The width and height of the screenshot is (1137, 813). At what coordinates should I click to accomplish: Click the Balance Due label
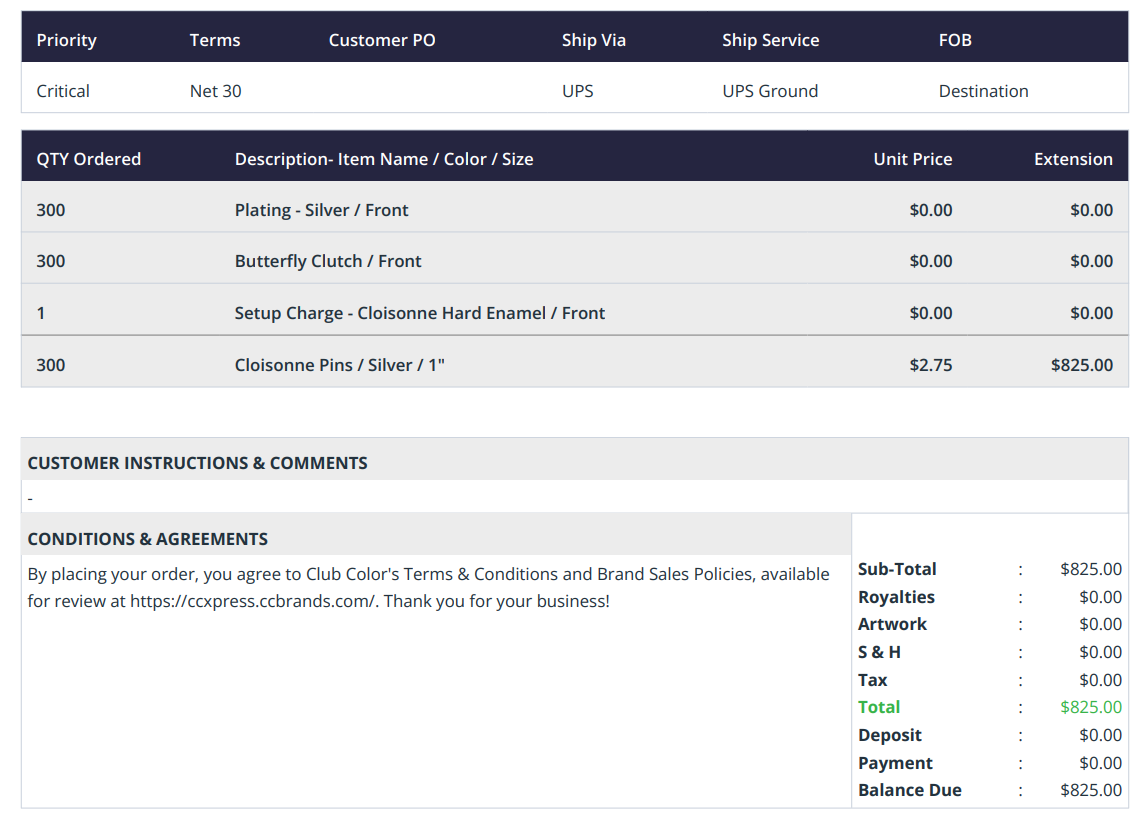(x=910, y=791)
